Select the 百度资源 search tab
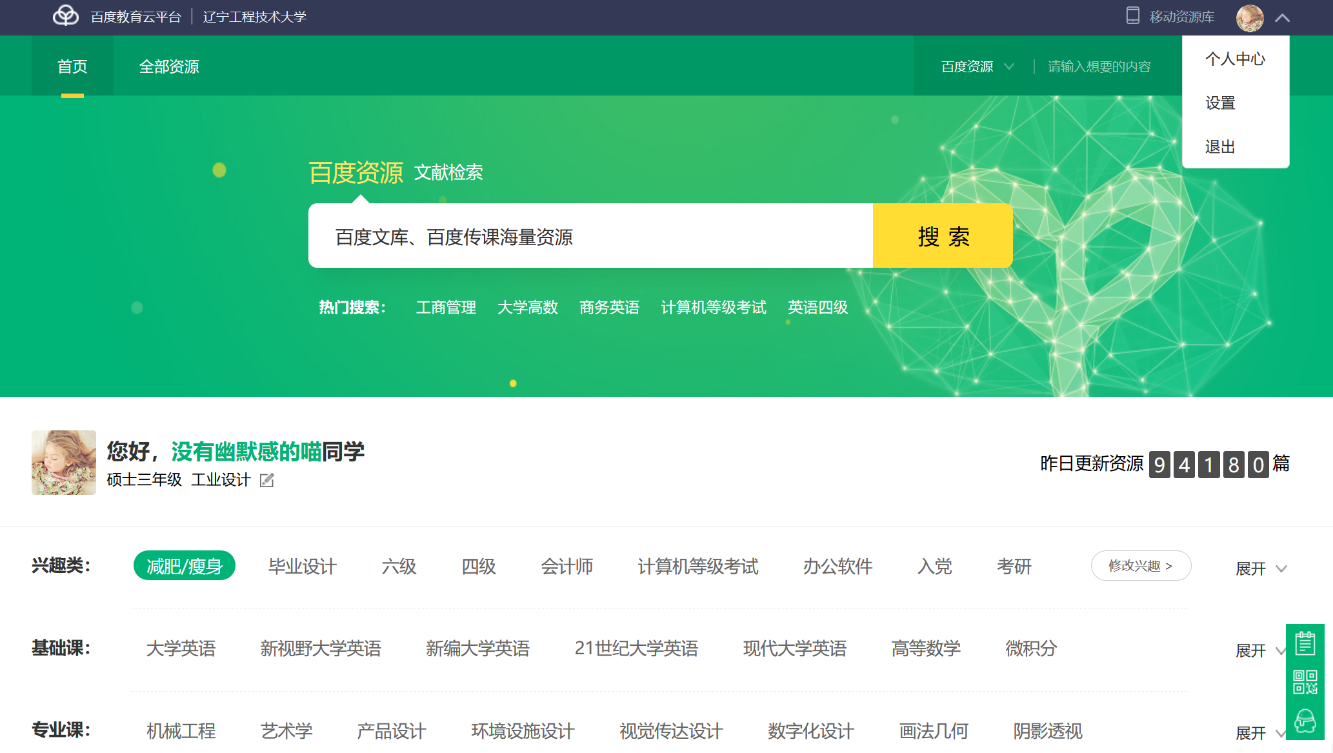Viewport: 1333px width, 753px height. point(355,172)
